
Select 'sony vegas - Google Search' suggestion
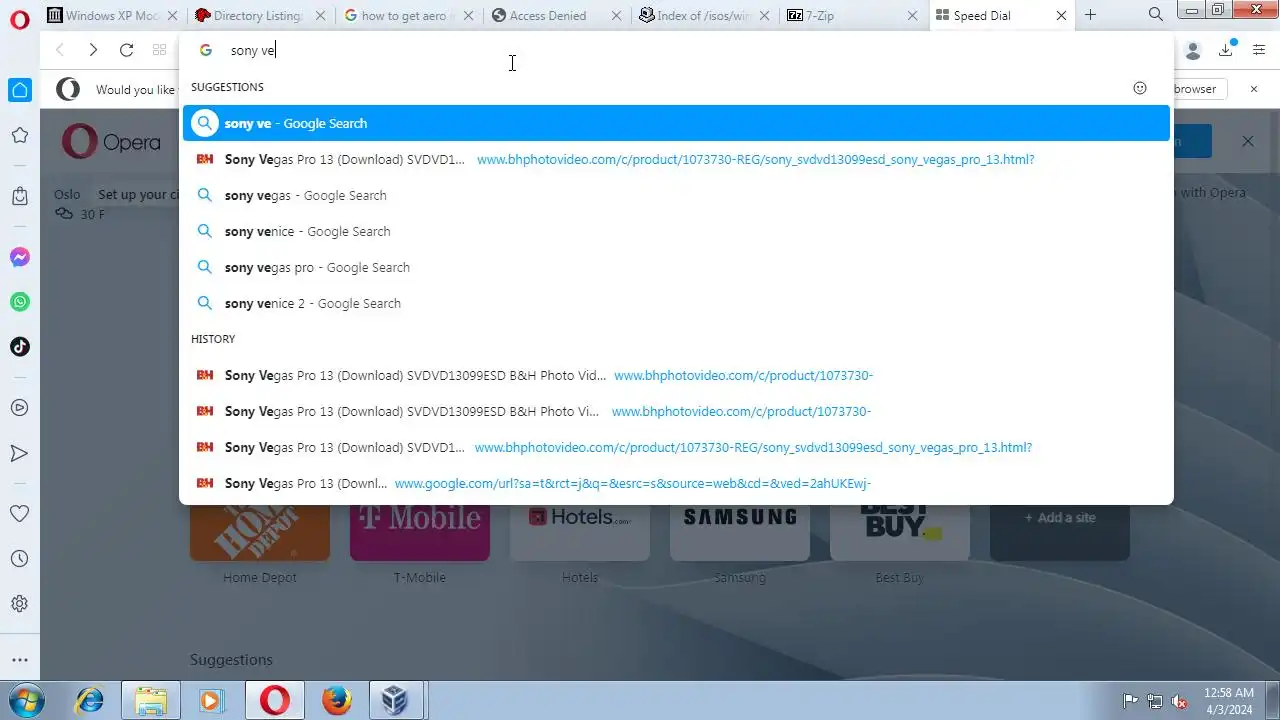tap(676, 195)
